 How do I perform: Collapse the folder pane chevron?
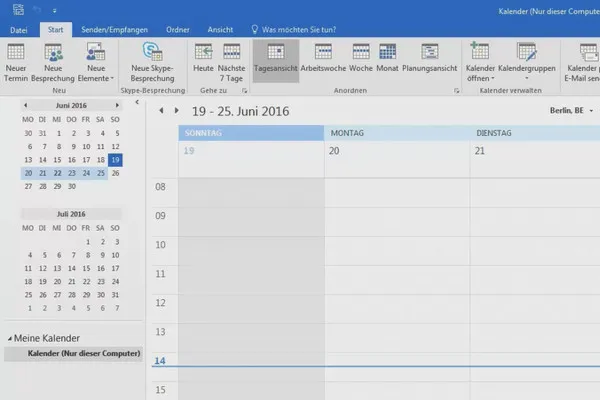tap(137, 102)
